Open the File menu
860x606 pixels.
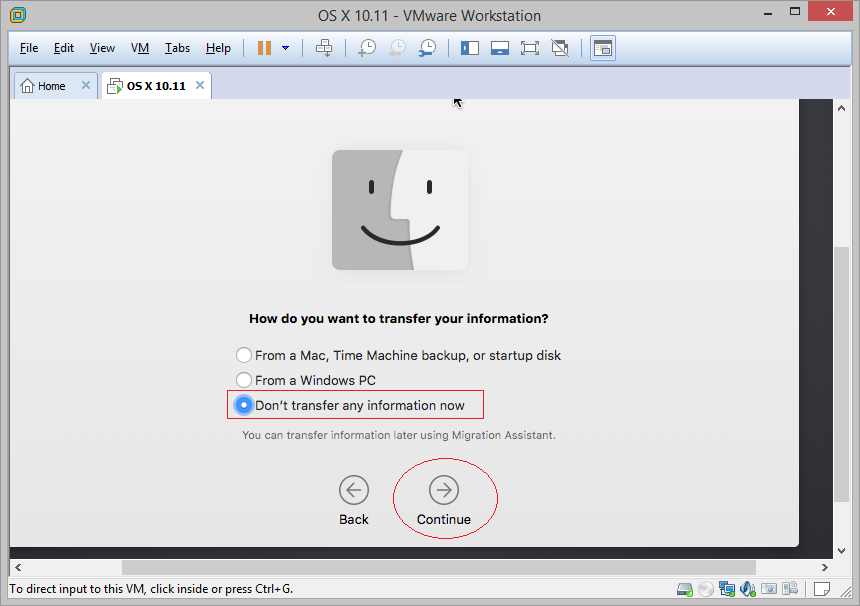(x=29, y=48)
